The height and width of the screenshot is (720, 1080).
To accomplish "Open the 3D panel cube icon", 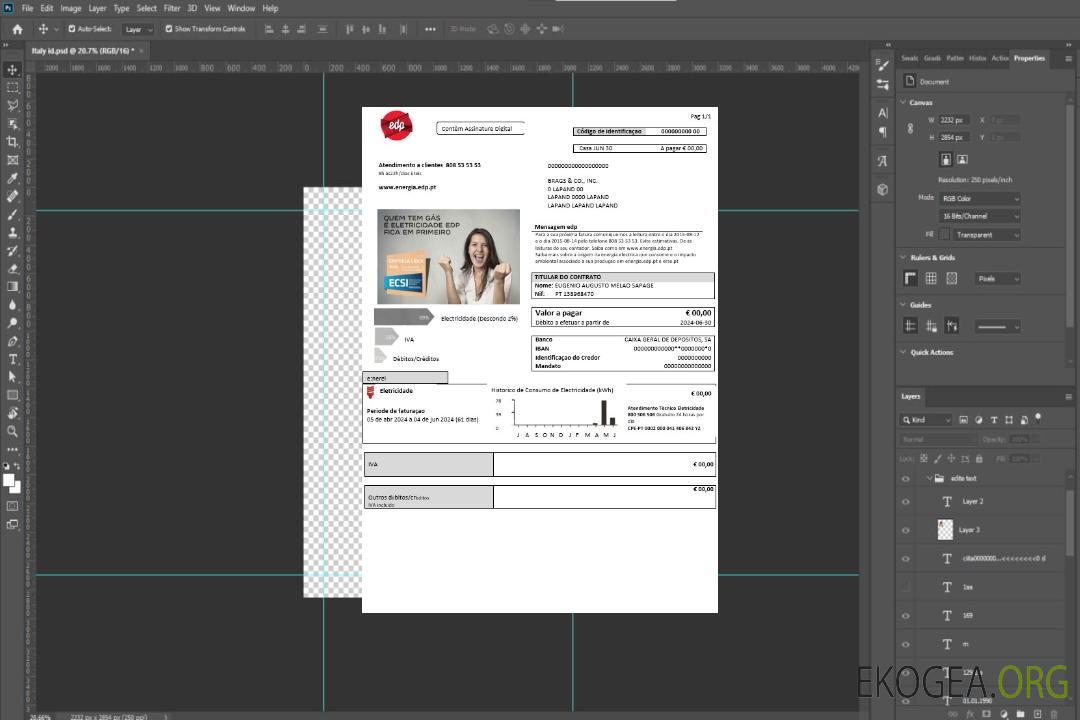I will pos(882,189).
